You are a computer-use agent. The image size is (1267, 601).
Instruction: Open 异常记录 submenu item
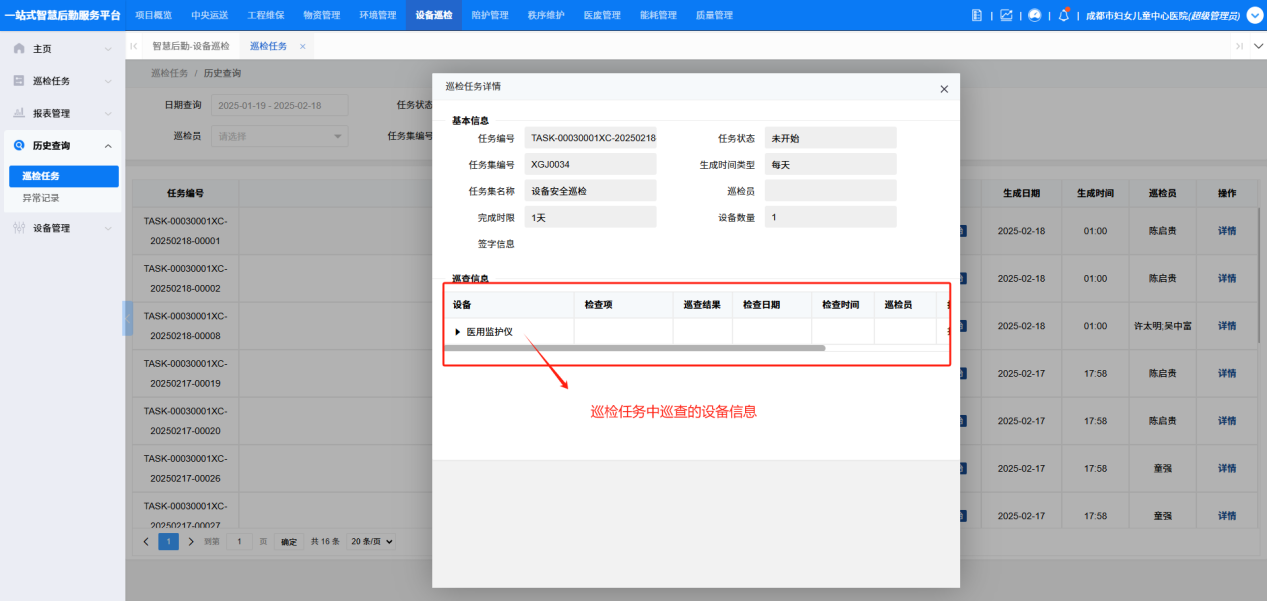point(41,198)
